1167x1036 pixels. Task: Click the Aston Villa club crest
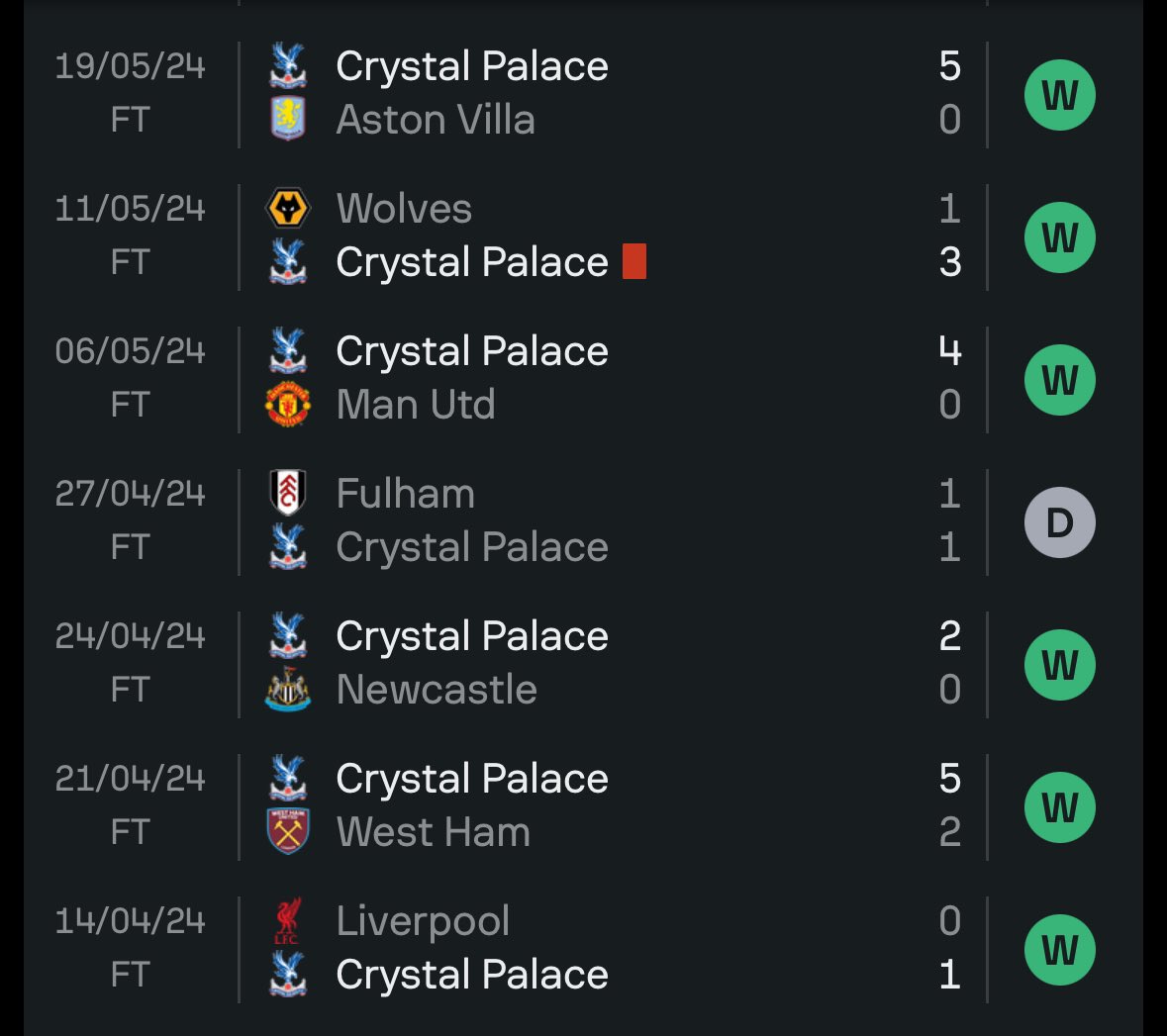pyautogui.click(x=288, y=119)
